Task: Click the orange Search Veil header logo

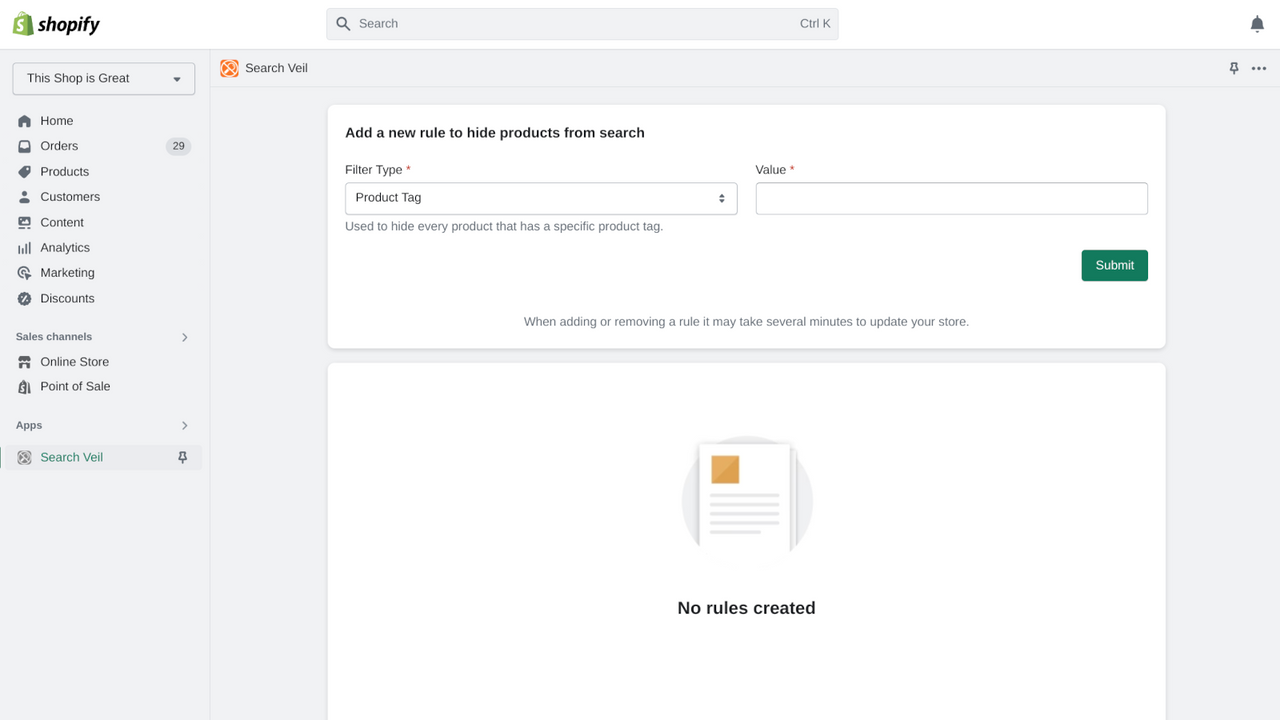Action: pos(230,68)
